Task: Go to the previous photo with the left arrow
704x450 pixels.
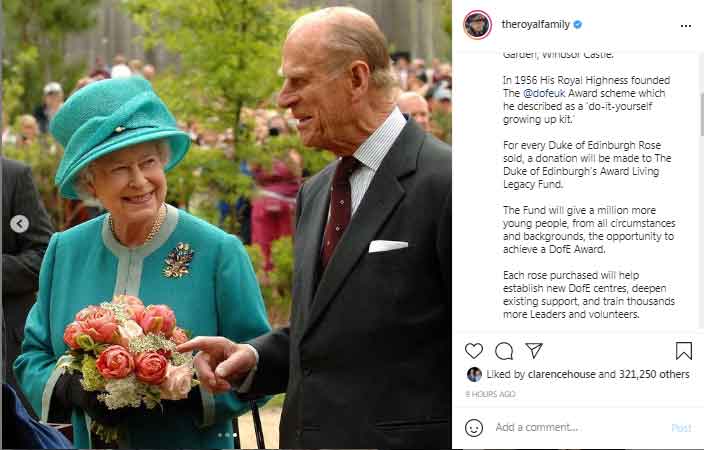Action: click(19, 223)
